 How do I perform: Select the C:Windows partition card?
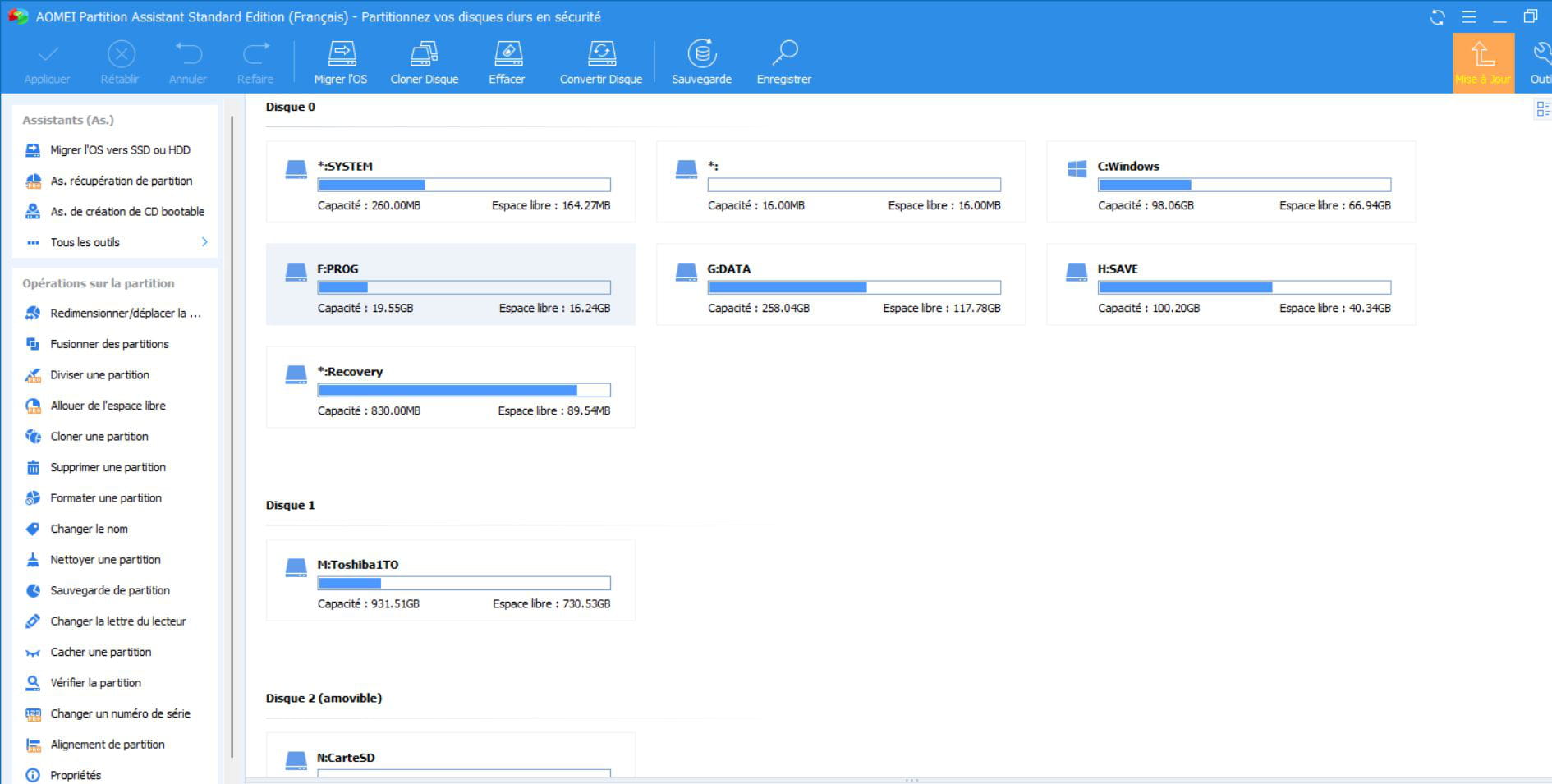click(1231, 181)
